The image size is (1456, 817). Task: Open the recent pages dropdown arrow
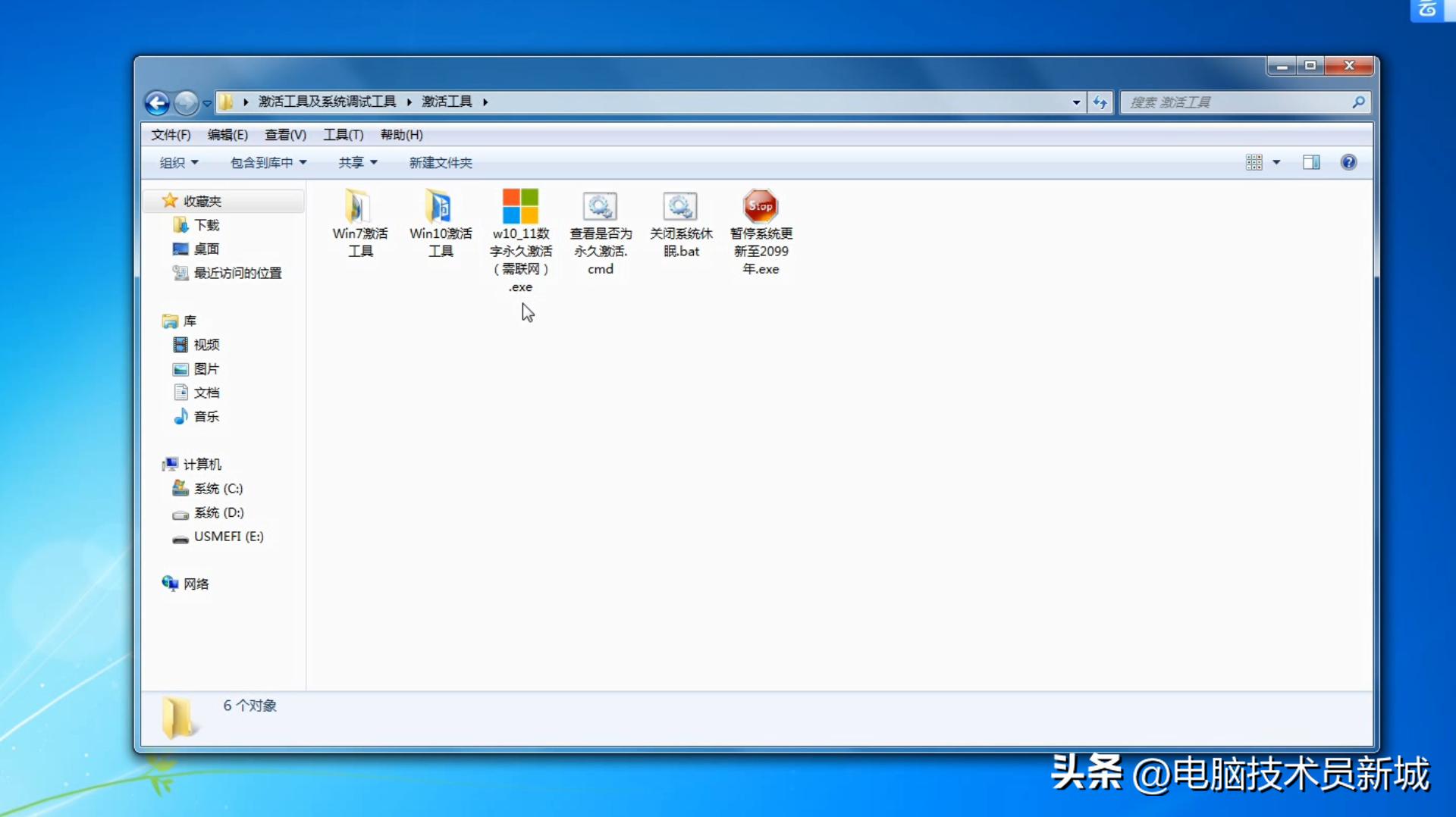[x=207, y=103]
